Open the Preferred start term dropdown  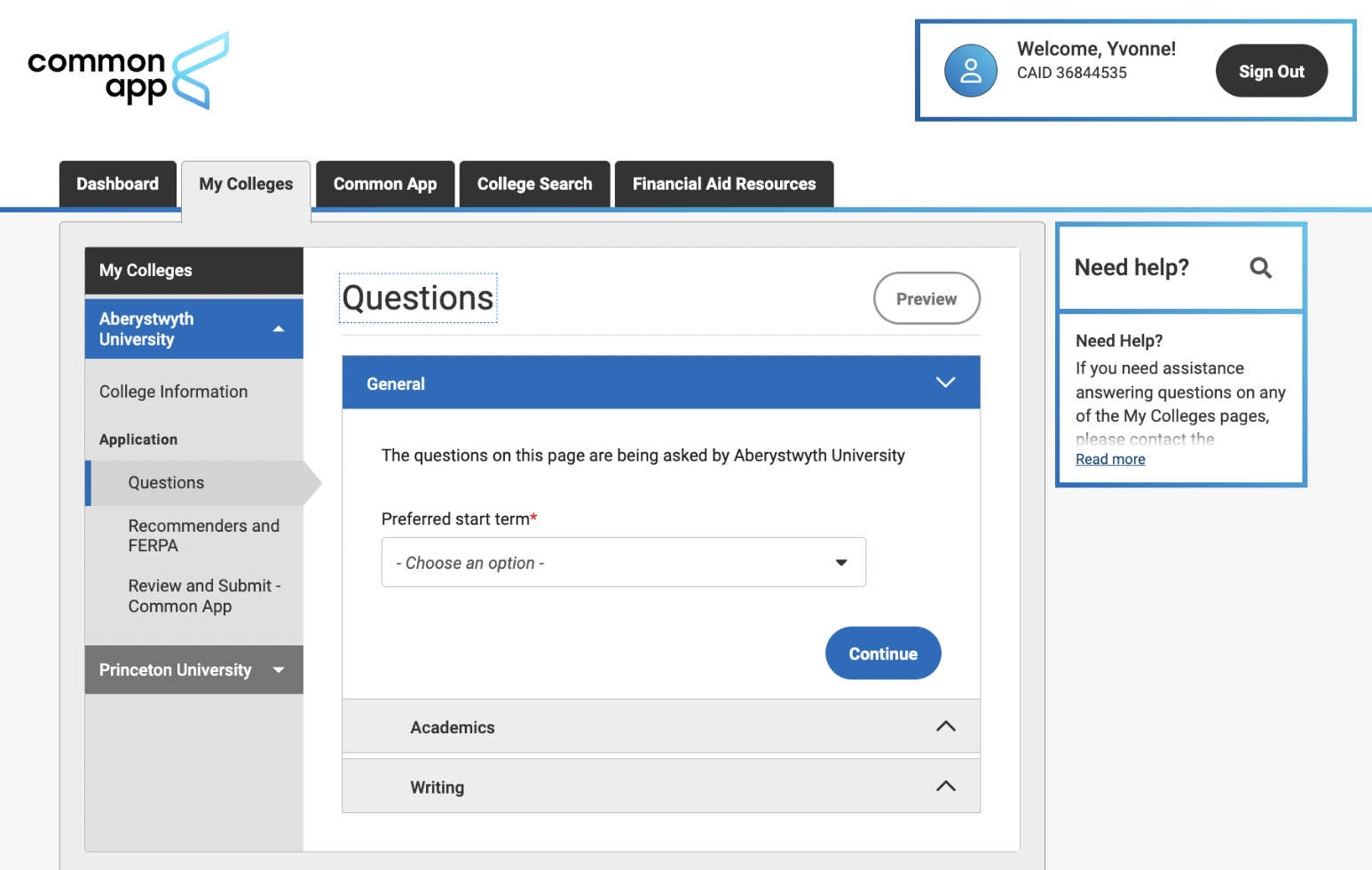pos(624,562)
